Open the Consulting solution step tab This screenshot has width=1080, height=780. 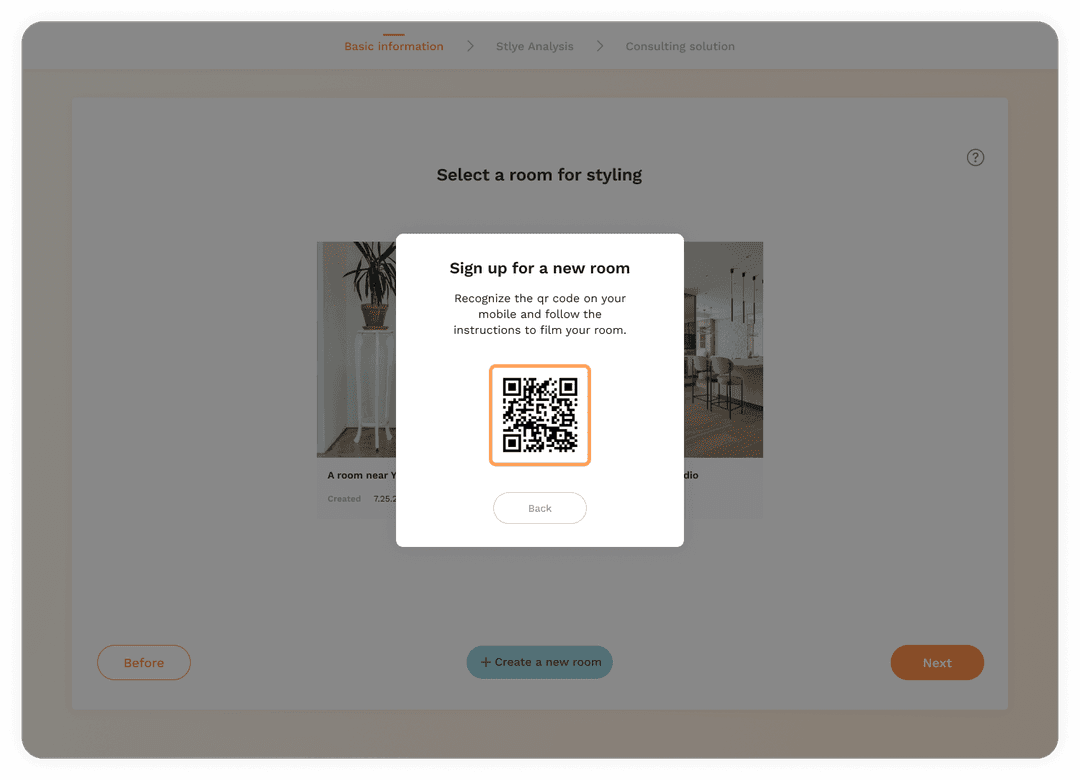[x=680, y=46]
